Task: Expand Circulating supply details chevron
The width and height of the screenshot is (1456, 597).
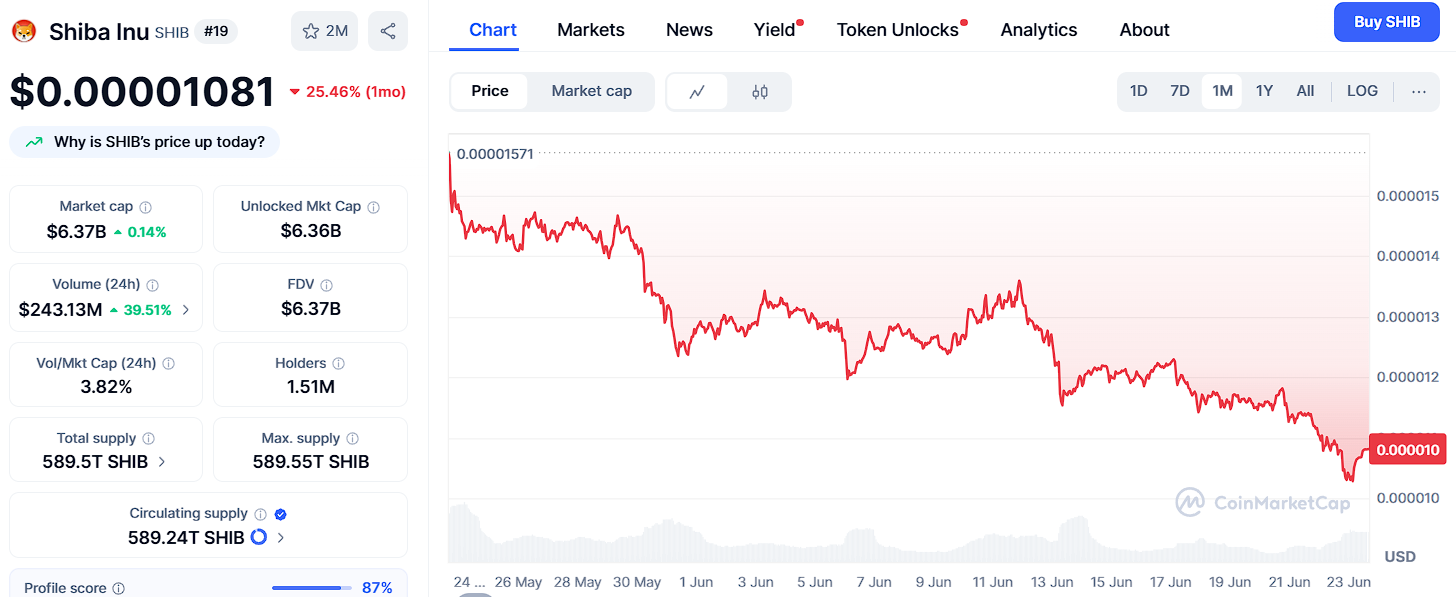Action: pos(281,538)
